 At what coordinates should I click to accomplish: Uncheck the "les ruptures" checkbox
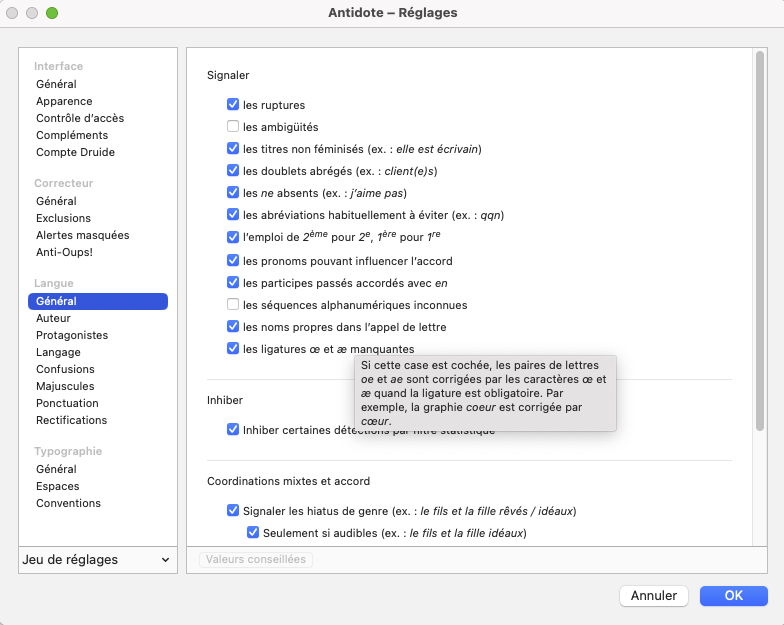tap(233, 105)
